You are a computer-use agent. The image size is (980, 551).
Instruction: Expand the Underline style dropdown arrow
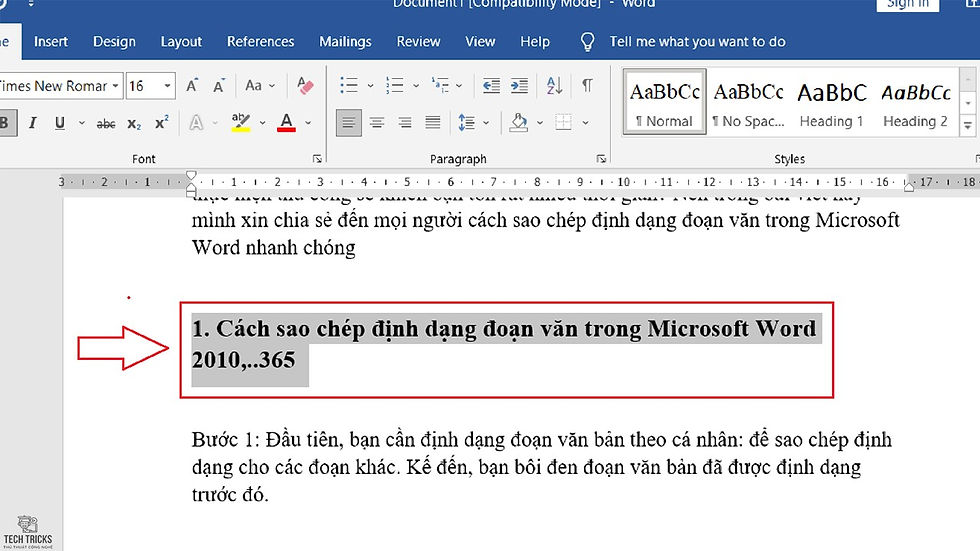81,123
